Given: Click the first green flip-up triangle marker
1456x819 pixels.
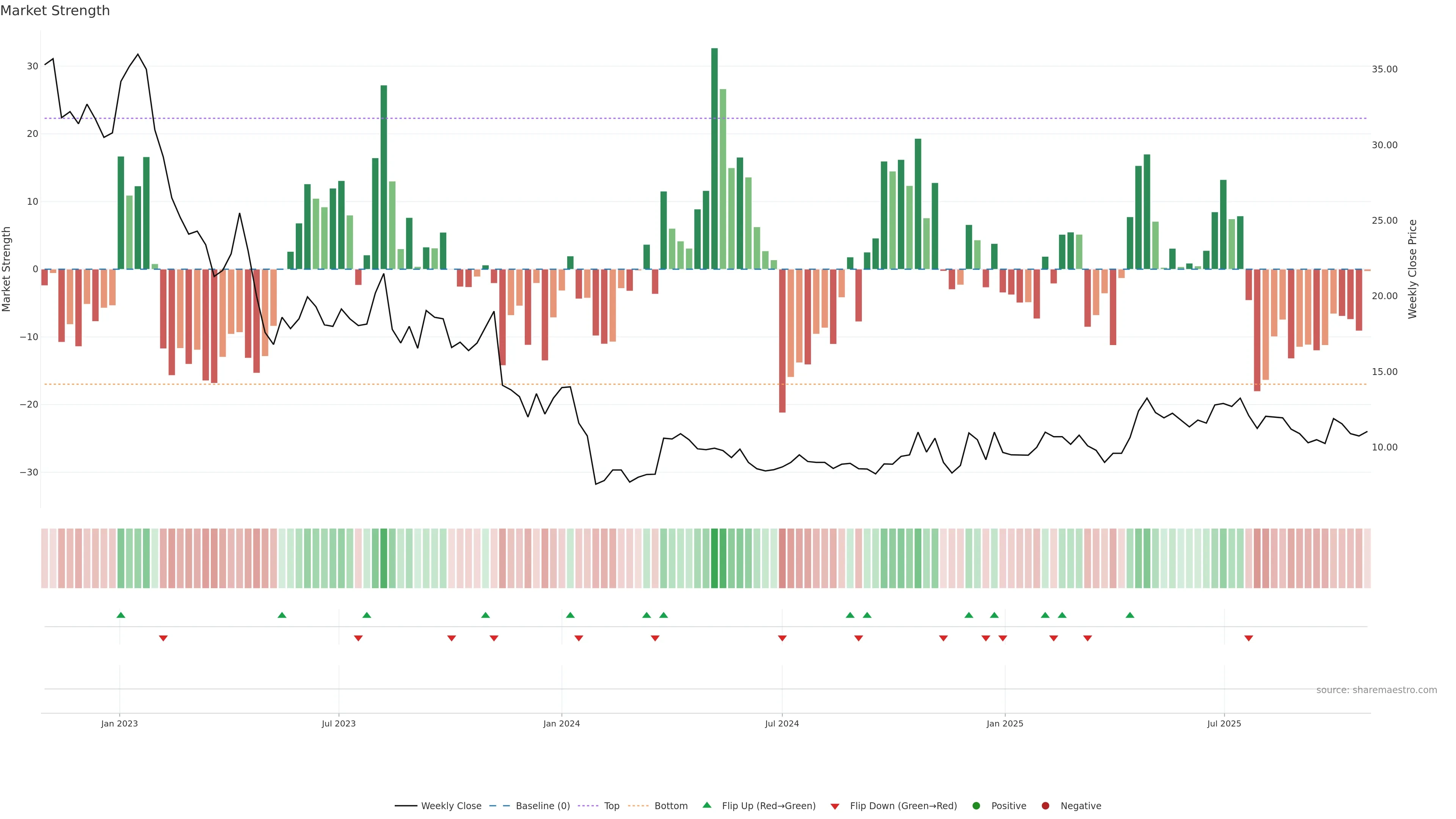Looking at the screenshot, I should click(121, 615).
